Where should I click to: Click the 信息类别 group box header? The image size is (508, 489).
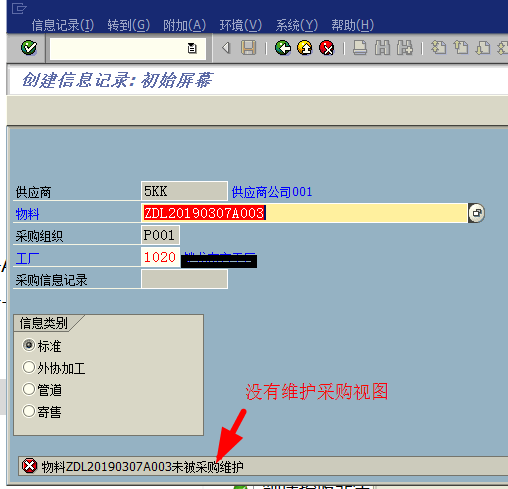pos(44,323)
